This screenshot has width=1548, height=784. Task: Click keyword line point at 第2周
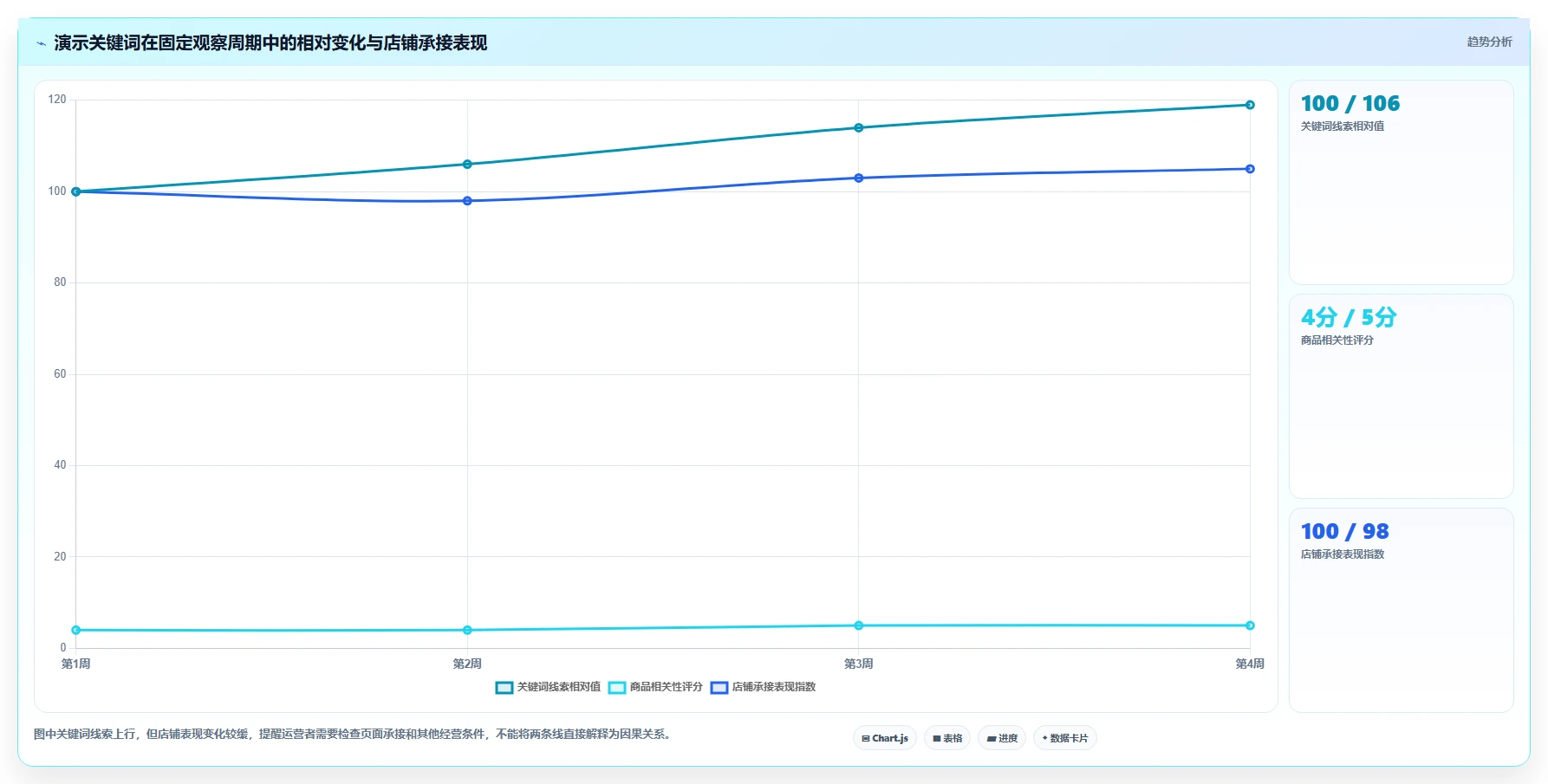pos(467,164)
